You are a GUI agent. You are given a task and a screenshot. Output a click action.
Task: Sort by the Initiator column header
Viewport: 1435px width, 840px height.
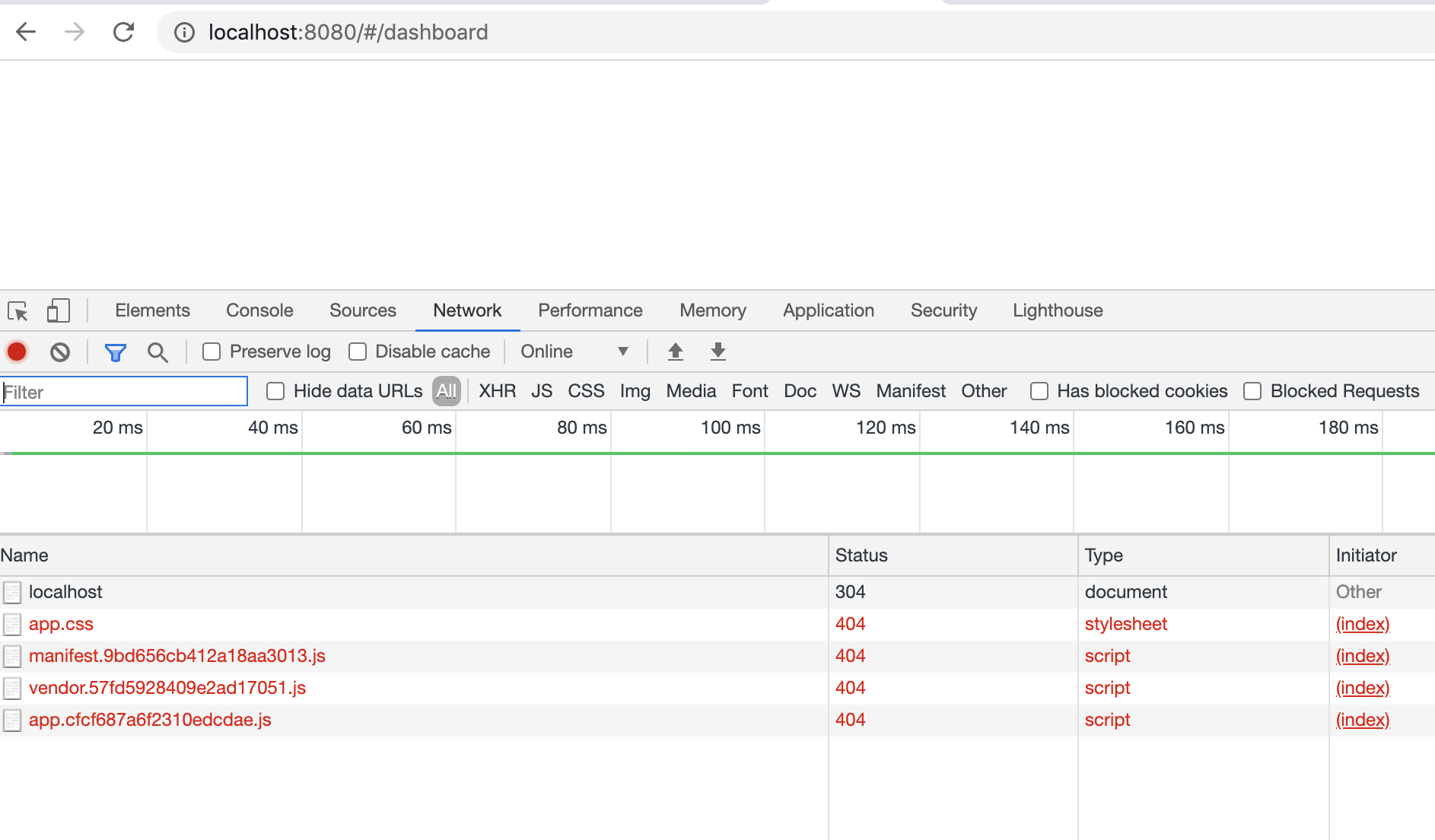point(1382,555)
